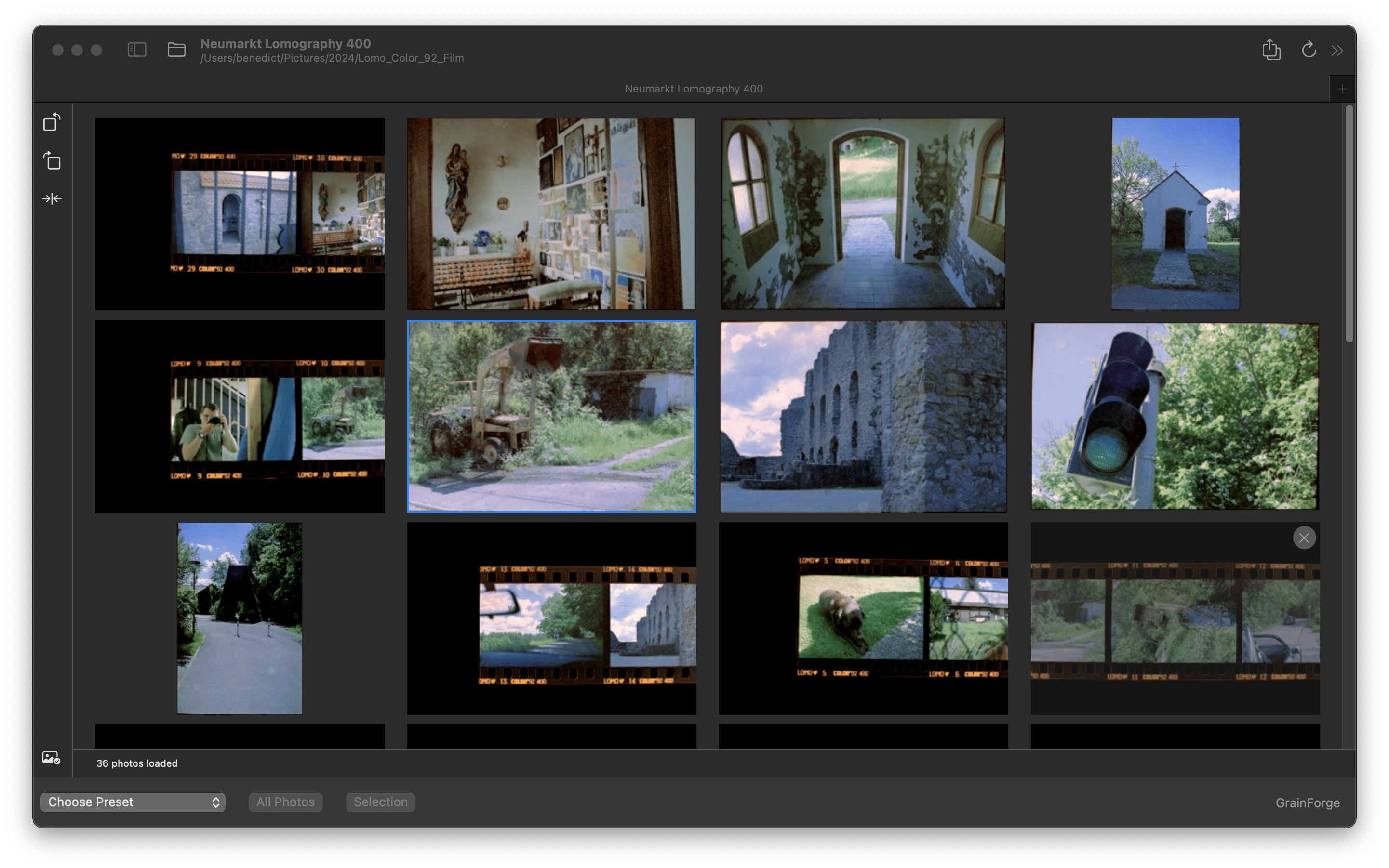Add a new tab with the plus button

(x=1342, y=89)
